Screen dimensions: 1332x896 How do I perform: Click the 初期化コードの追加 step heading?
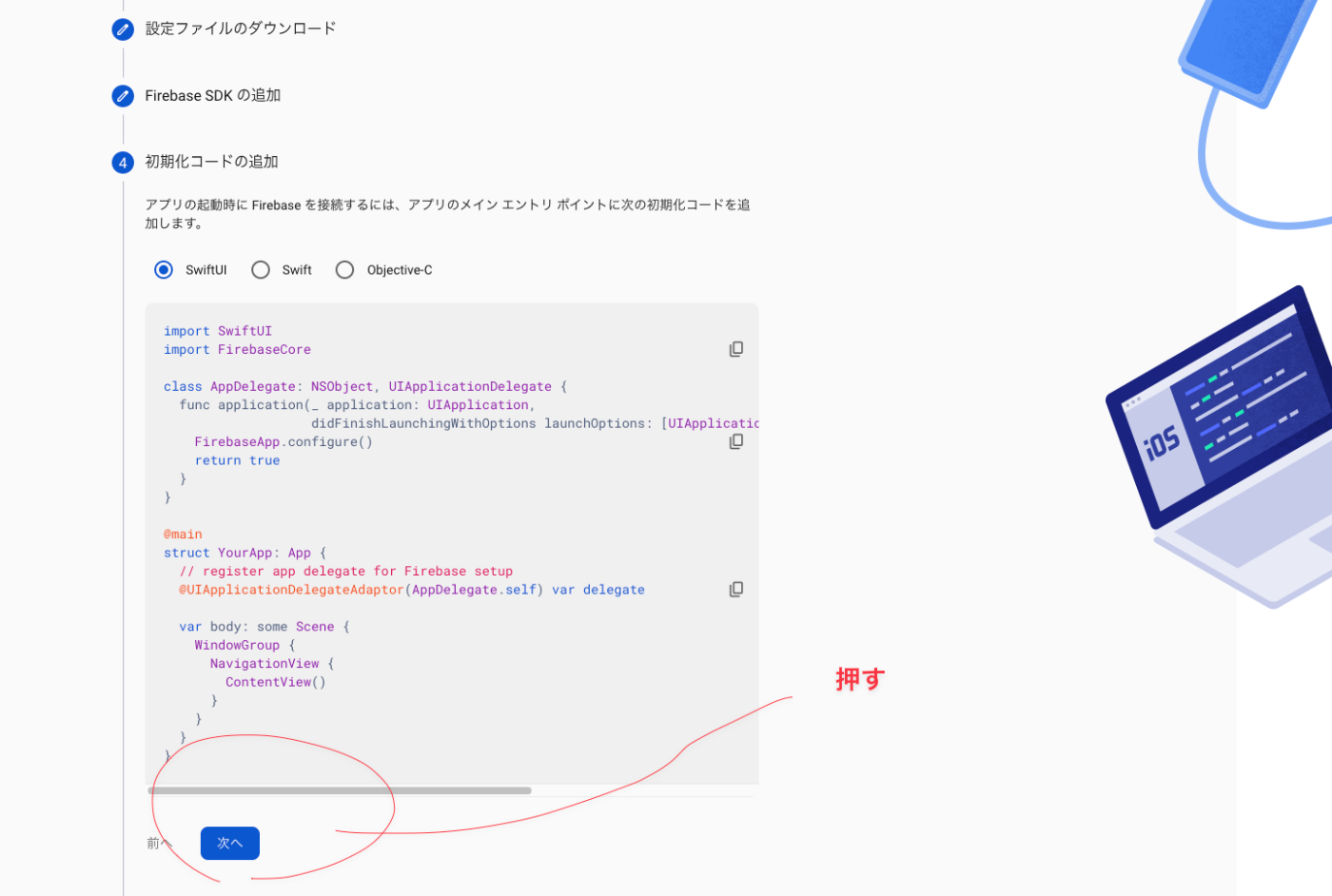click(211, 162)
